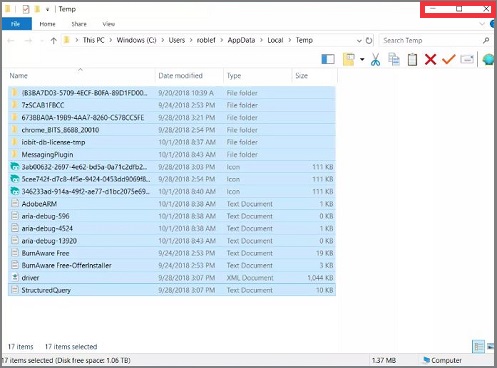Image resolution: width=497 pixels, height=368 pixels.
Task: Select the 6738BA0A folder
Action: pyautogui.click(x=172, y=118)
